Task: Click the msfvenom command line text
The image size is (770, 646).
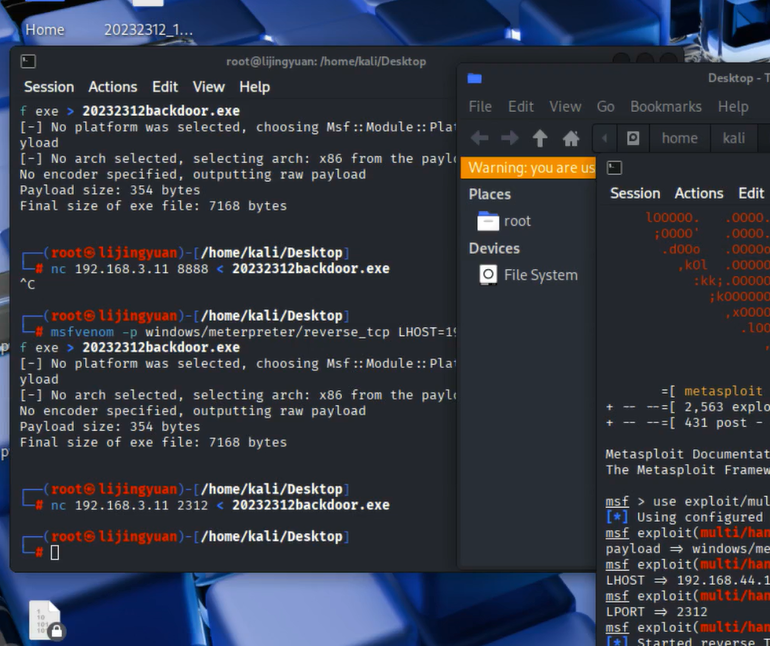Action: click(253, 332)
